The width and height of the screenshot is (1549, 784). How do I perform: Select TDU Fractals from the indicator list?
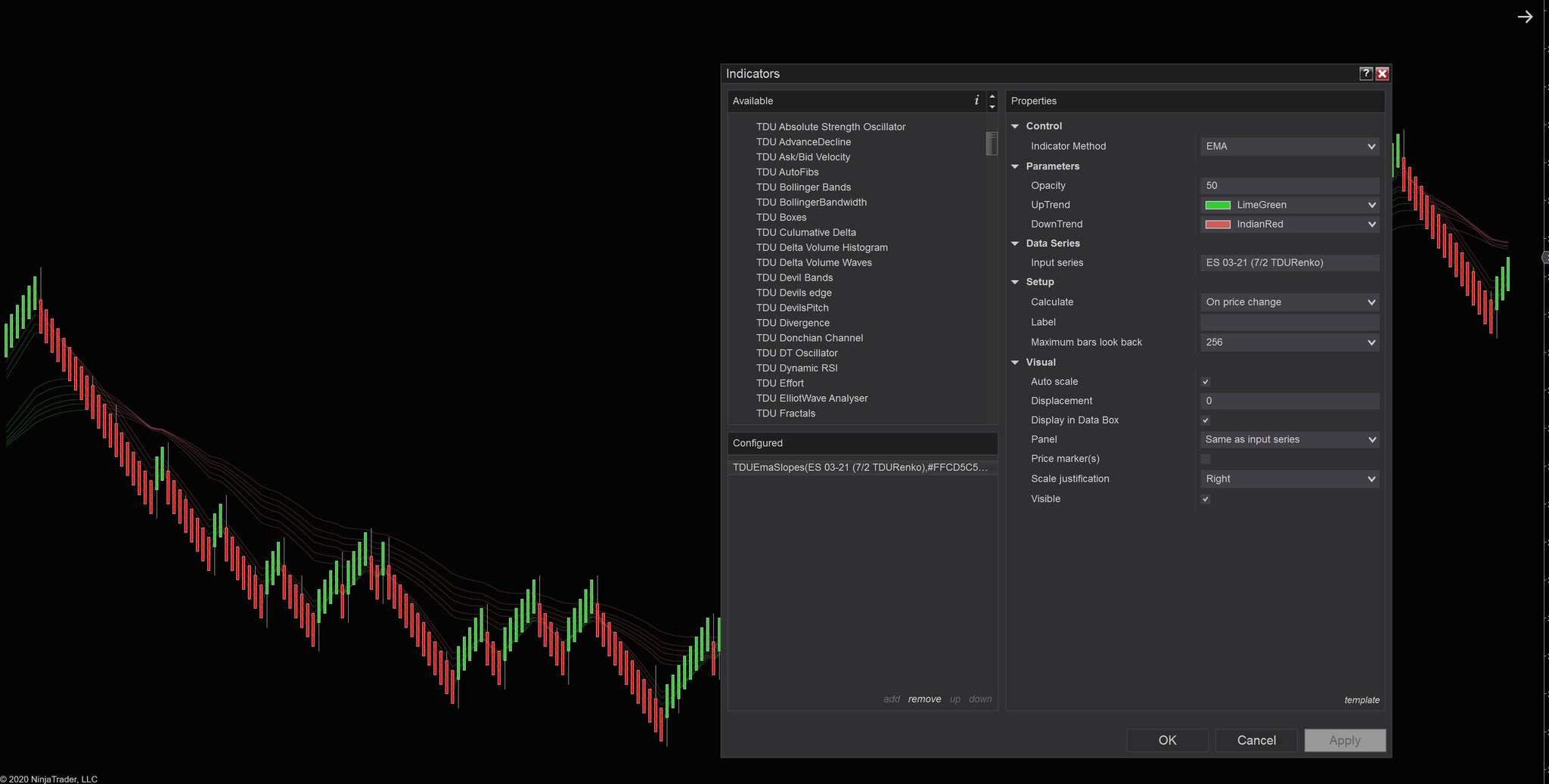pyautogui.click(x=786, y=413)
